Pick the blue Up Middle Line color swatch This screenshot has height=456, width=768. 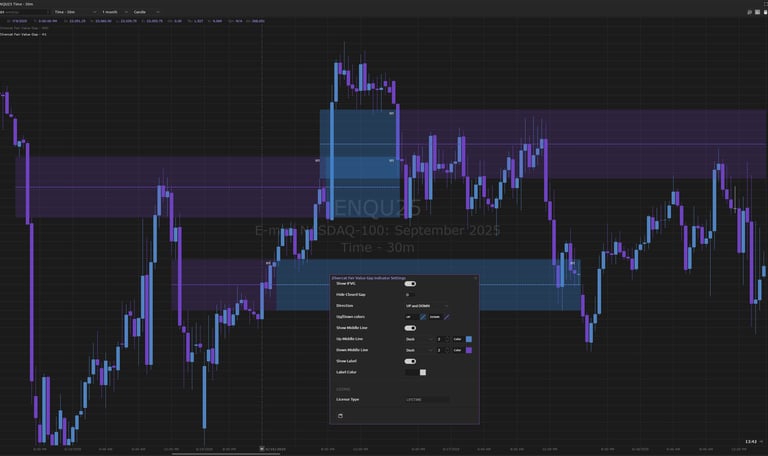(x=469, y=339)
